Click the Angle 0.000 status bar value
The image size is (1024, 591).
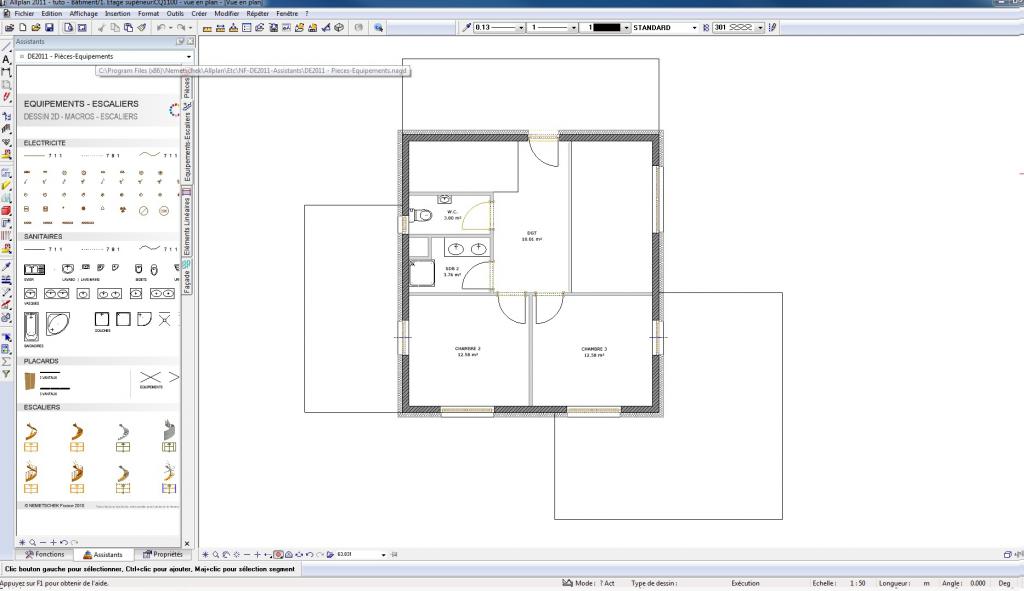(978, 583)
